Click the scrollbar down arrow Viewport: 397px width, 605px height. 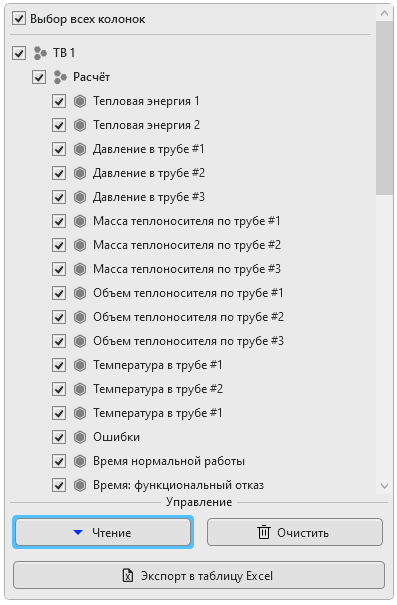pos(384,486)
